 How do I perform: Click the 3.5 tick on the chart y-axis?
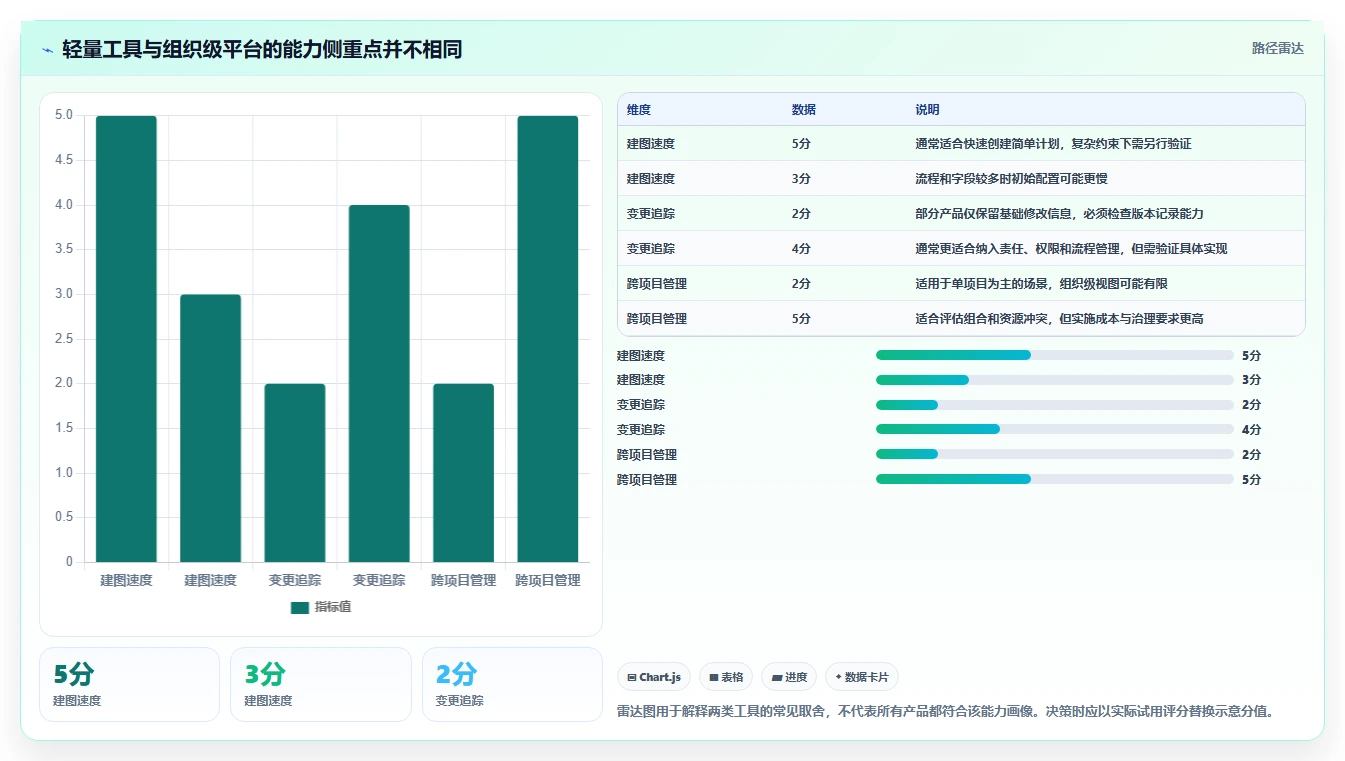point(64,249)
